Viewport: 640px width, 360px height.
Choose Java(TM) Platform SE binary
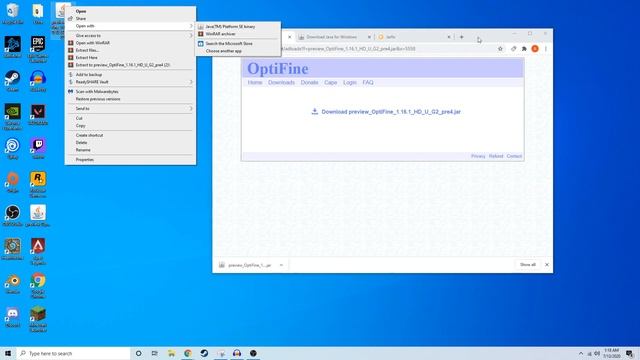click(x=238, y=27)
